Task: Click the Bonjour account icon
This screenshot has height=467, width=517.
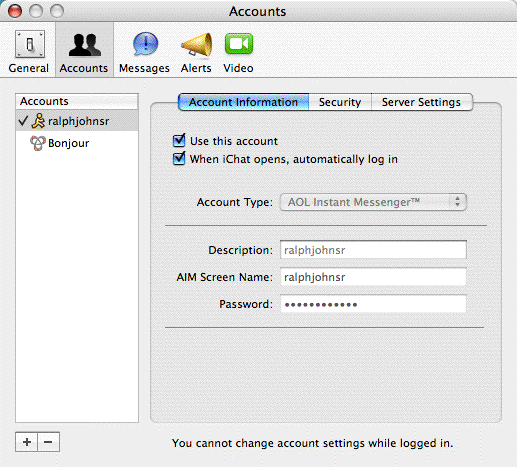Action: coord(37,143)
